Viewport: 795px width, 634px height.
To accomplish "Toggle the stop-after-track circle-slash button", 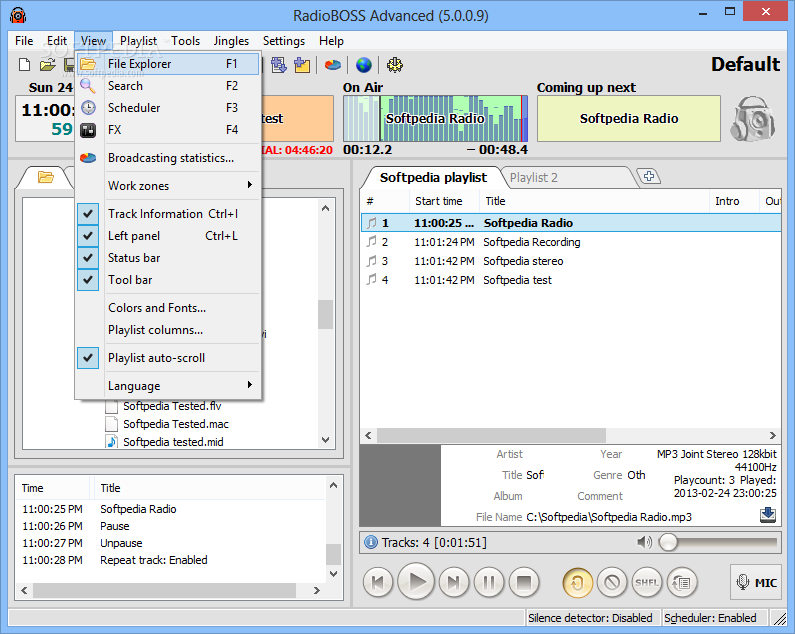I will 612,582.
